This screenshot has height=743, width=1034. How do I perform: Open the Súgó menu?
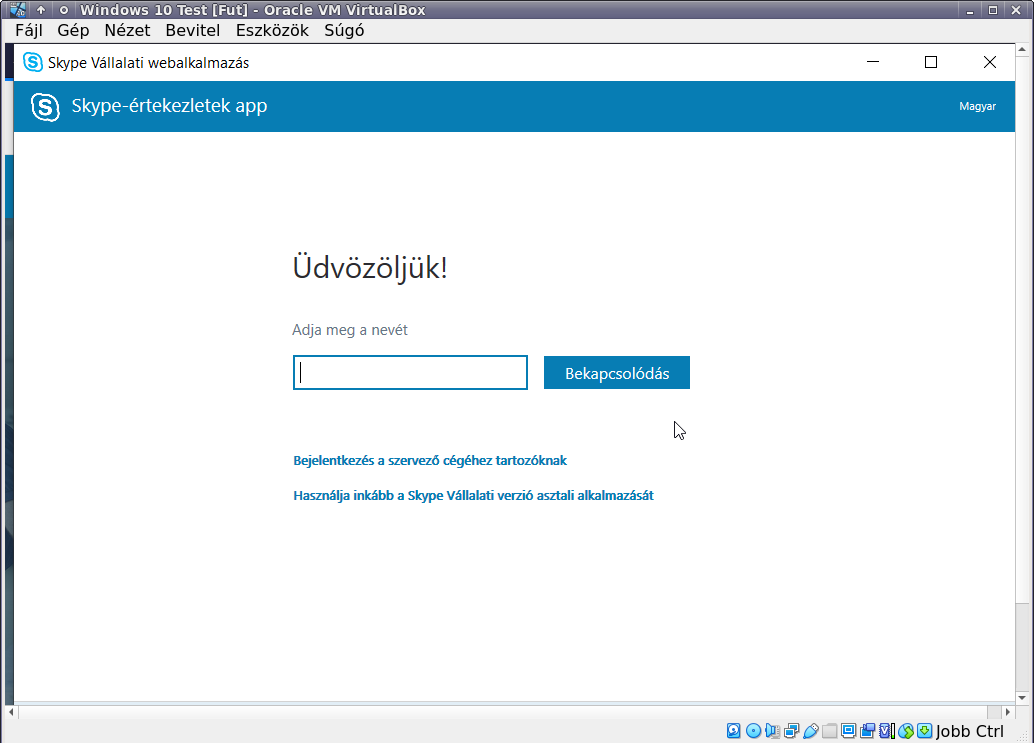pyautogui.click(x=344, y=30)
